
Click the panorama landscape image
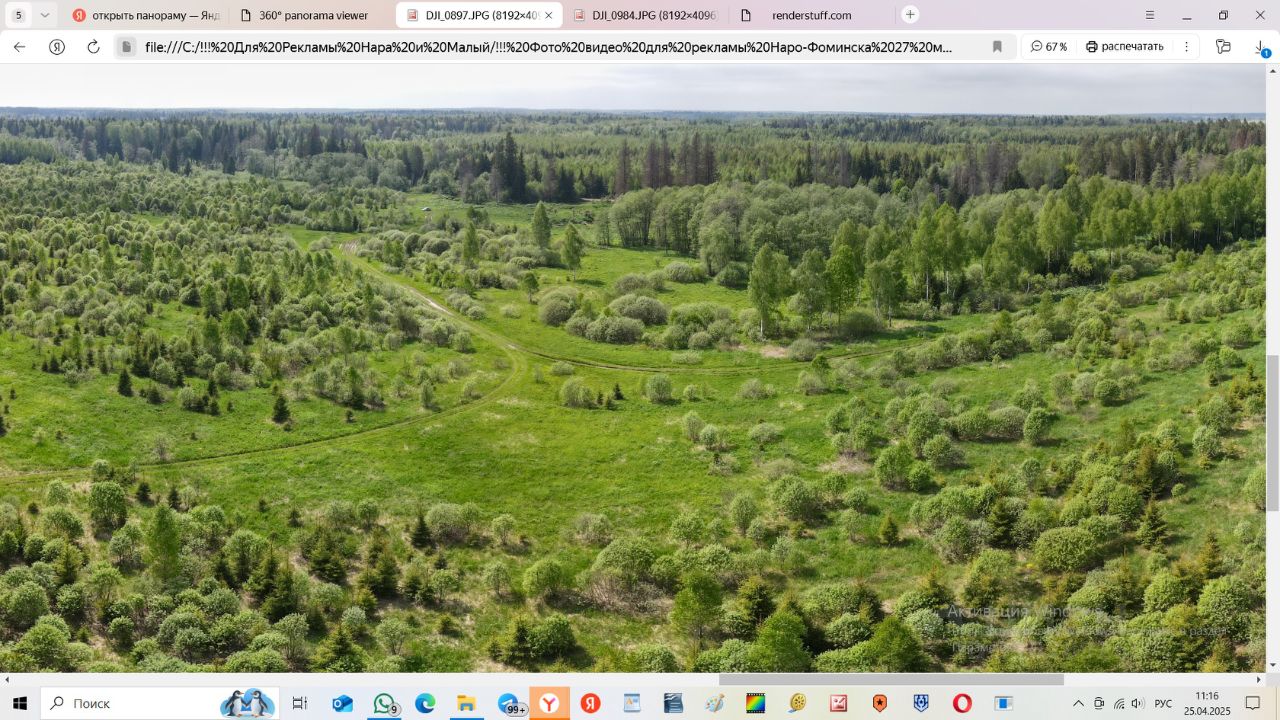tap(632, 368)
